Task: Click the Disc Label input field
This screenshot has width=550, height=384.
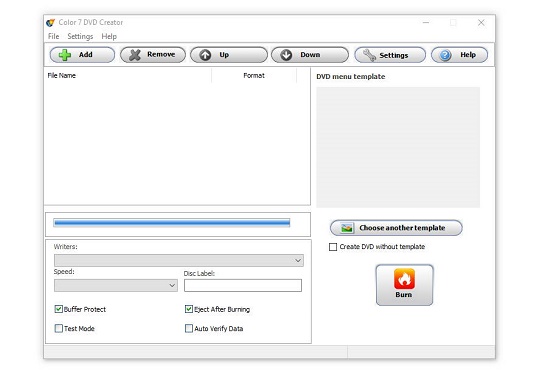Action: coord(243,285)
